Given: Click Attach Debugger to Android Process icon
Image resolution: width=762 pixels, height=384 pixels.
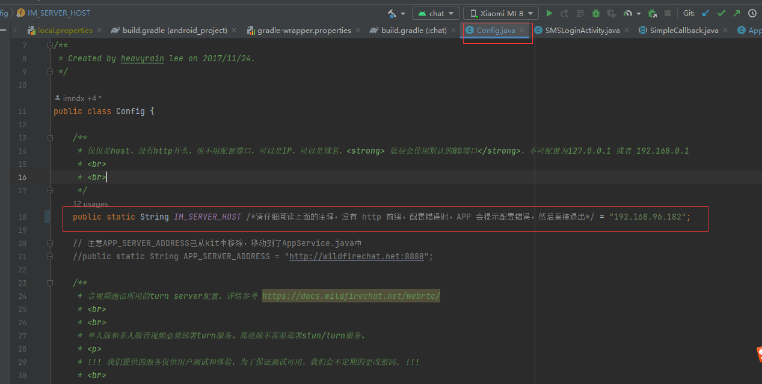Looking at the screenshot, I should coord(653,13).
